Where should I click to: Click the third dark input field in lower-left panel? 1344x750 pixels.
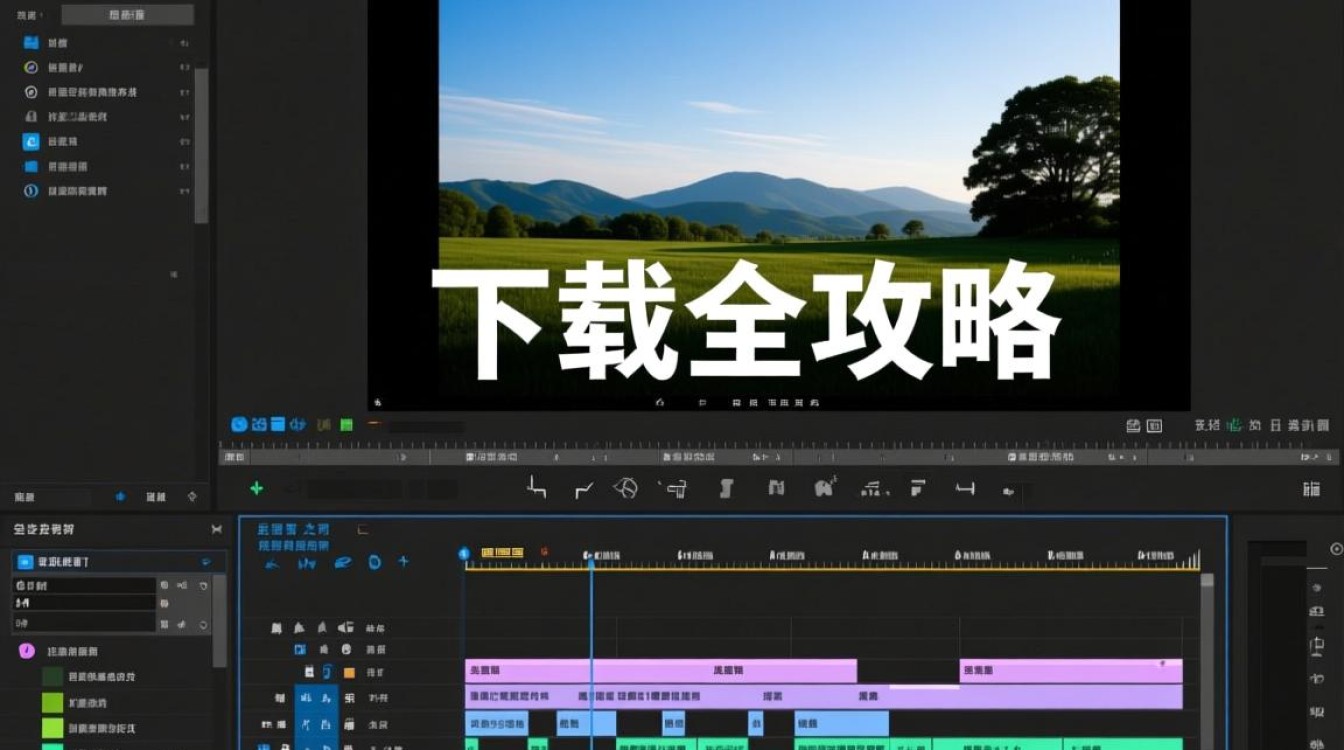pyautogui.click(x=84, y=623)
